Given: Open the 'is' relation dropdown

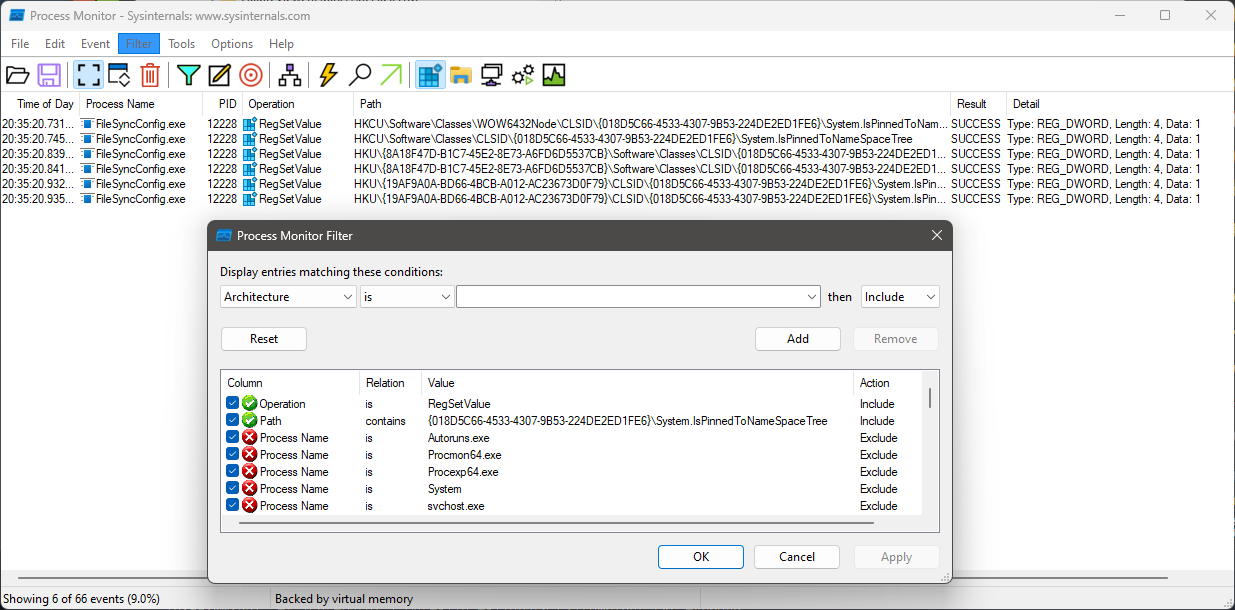Looking at the screenshot, I should coord(407,297).
